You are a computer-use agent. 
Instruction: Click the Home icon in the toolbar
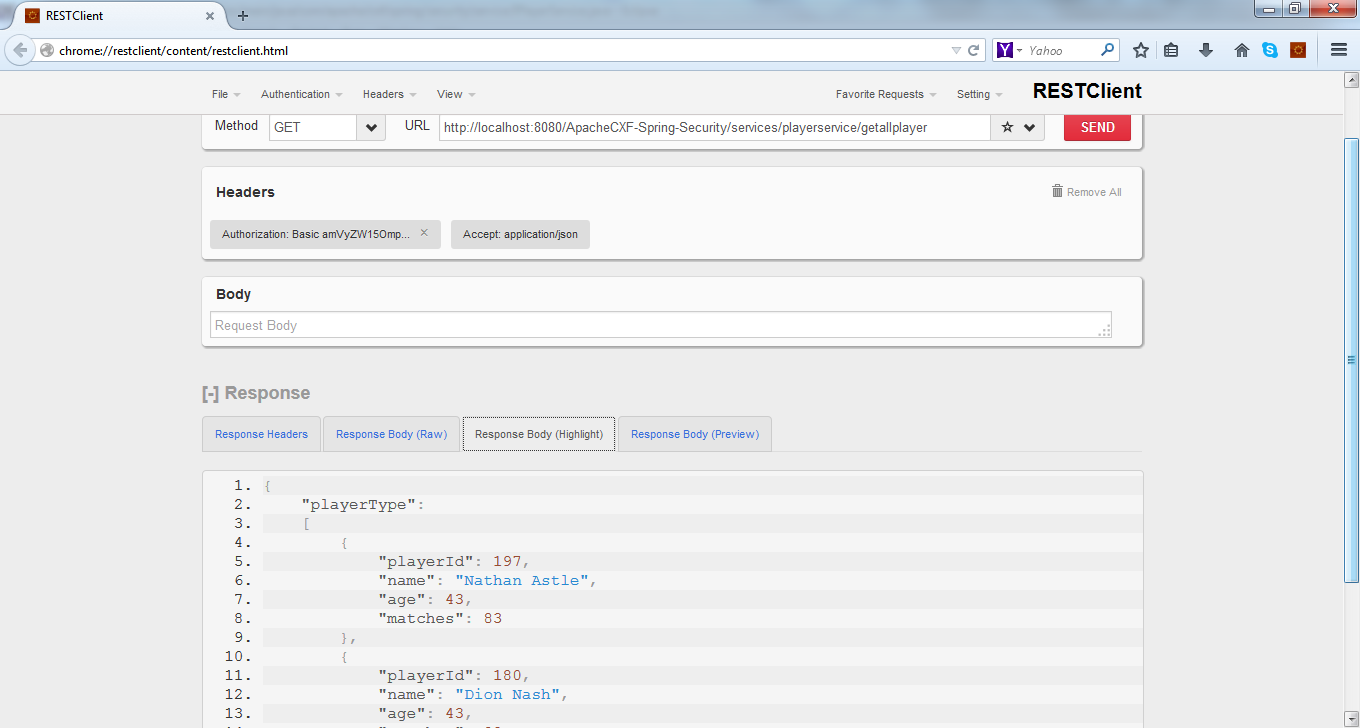(x=1241, y=50)
